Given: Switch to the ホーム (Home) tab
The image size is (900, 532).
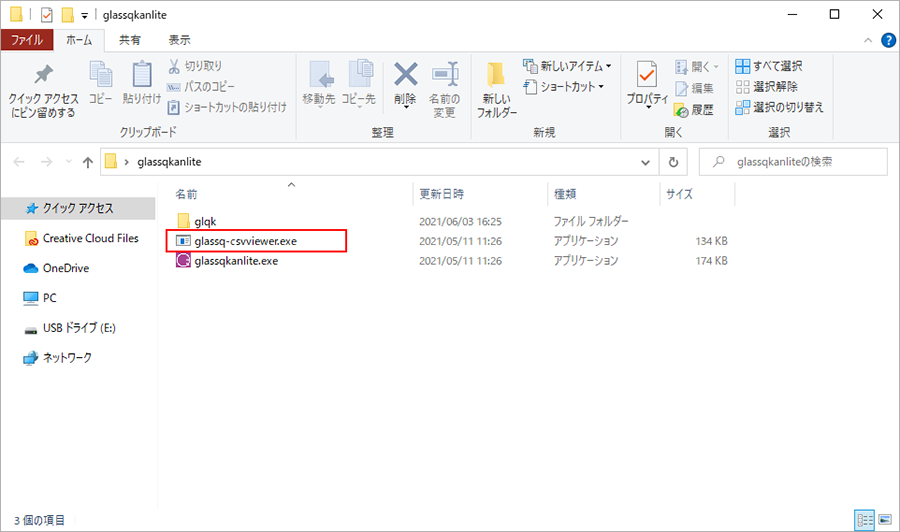Looking at the screenshot, I should 79,40.
